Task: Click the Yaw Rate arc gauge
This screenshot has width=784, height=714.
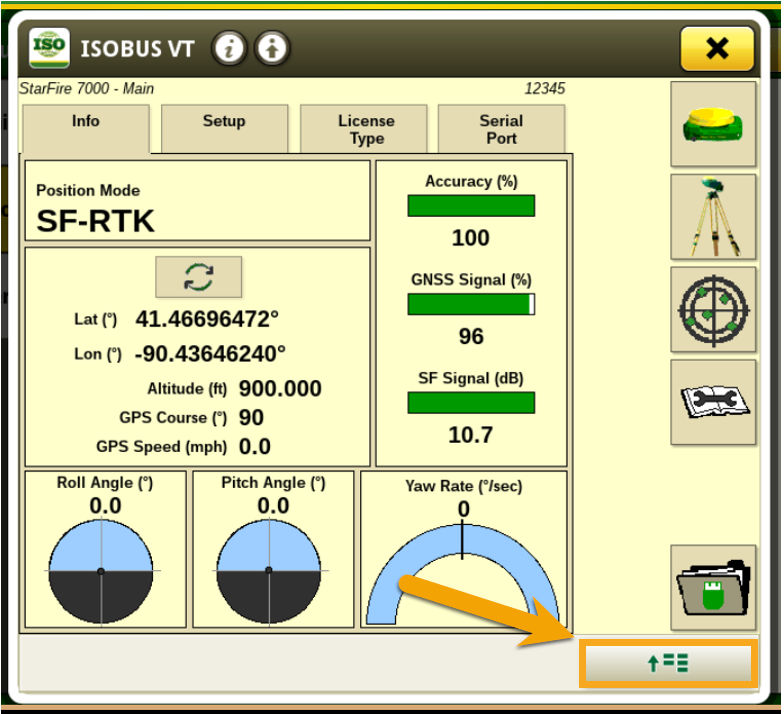Action: pos(462,573)
